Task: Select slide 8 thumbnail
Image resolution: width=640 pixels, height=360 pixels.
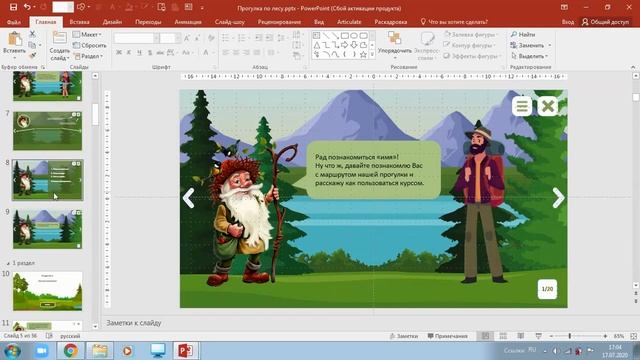Action: pyautogui.click(x=47, y=180)
